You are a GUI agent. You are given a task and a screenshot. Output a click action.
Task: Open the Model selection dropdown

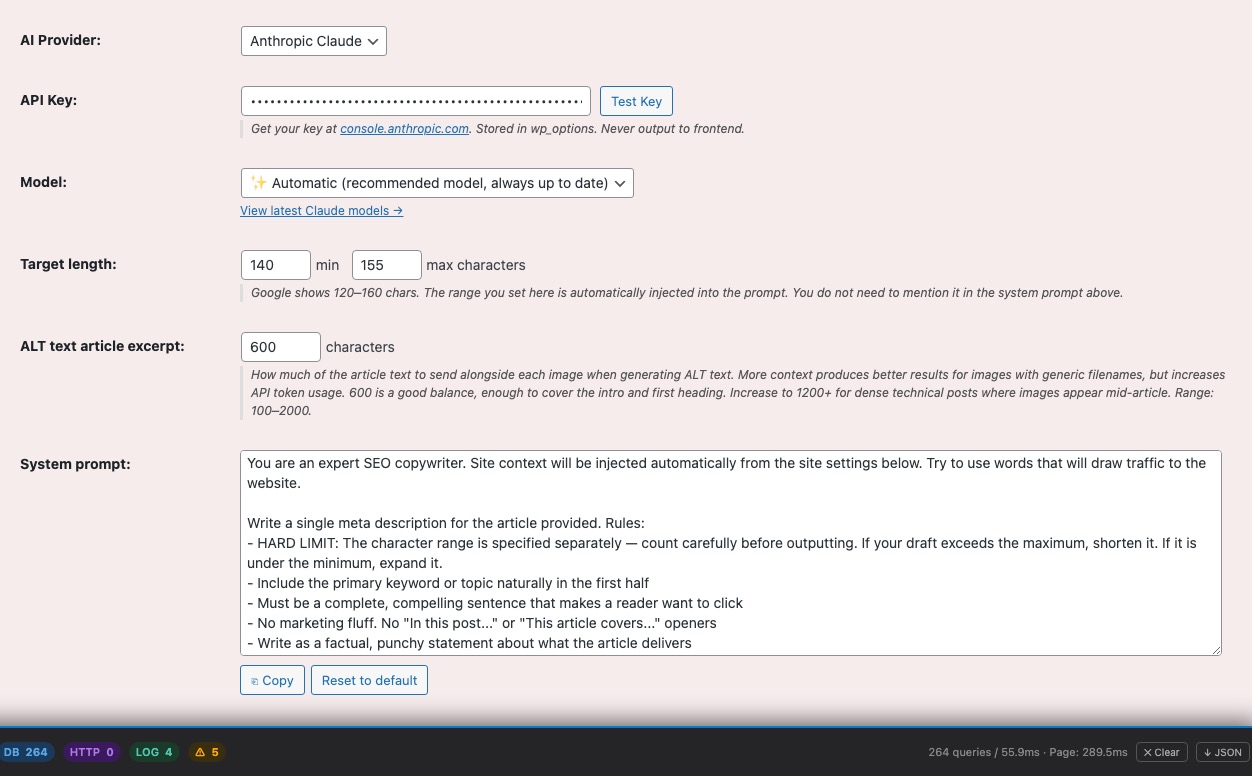click(x=437, y=183)
